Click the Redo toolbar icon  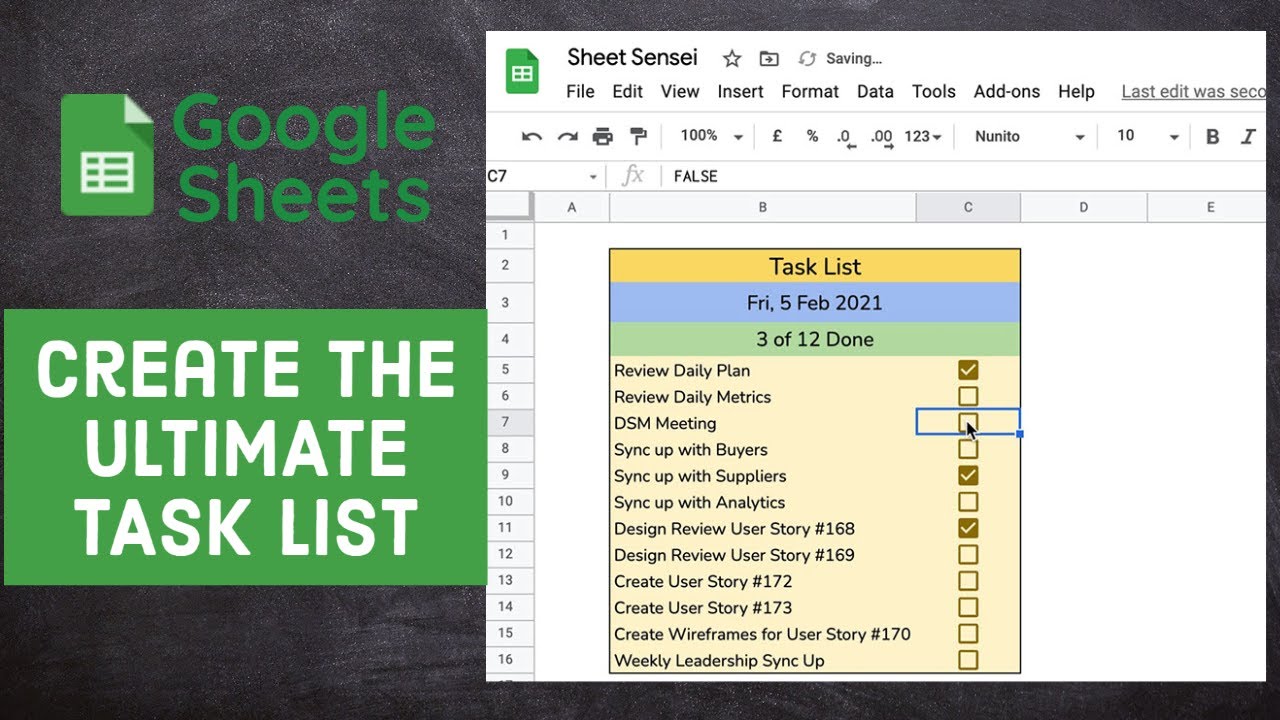coord(568,136)
